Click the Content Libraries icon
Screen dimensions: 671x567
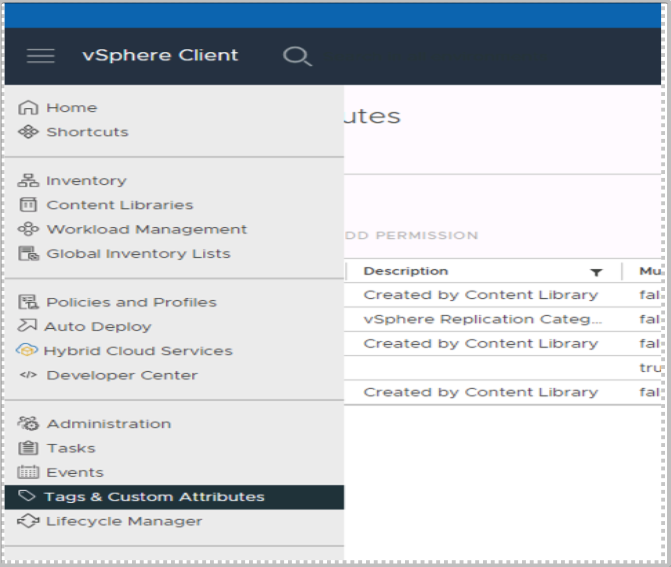click(x=28, y=205)
